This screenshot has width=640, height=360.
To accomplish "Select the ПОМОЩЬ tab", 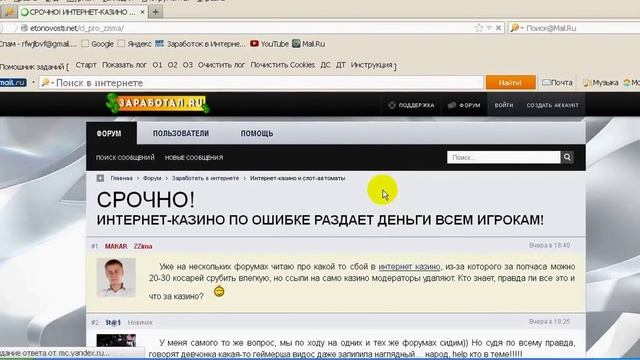I will [257, 133].
